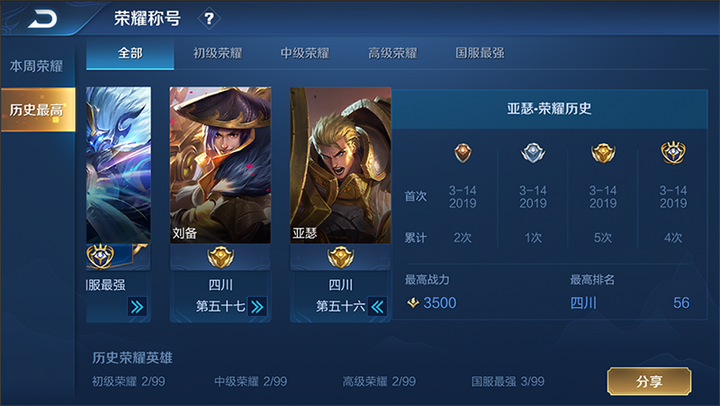Click the 最高战力 3500 power icon

413,303
